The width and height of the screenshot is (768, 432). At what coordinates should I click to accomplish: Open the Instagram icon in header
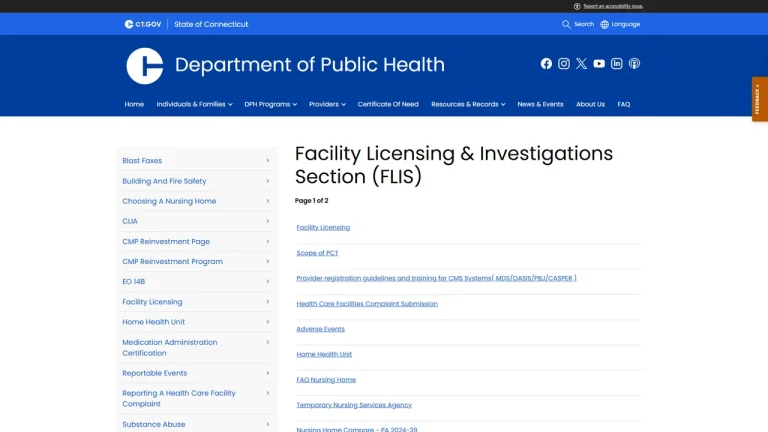tap(564, 64)
